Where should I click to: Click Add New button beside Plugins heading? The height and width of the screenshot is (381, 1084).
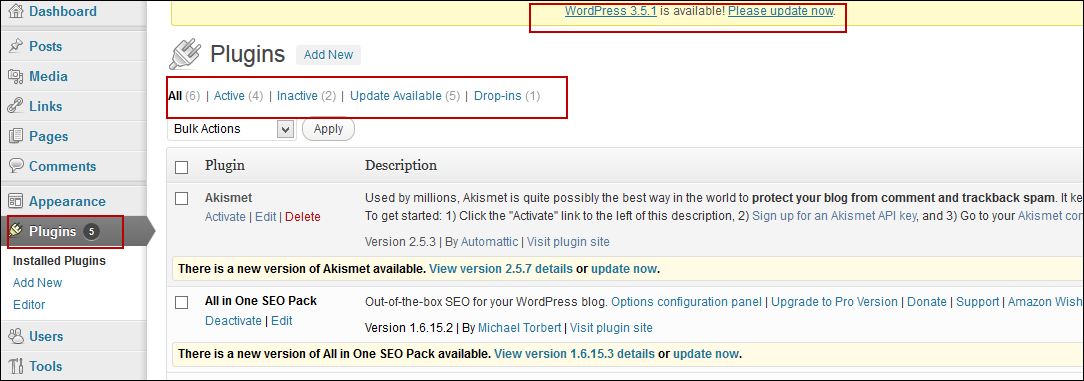(328, 55)
